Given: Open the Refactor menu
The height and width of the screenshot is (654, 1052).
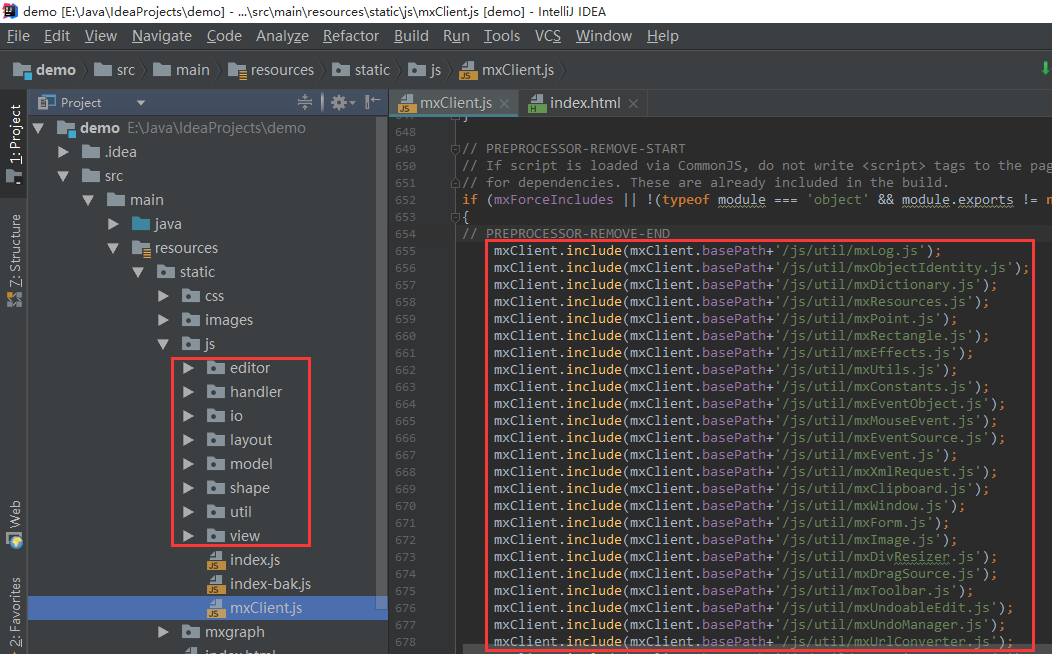Looking at the screenshot, I should (x=351, y=36).
